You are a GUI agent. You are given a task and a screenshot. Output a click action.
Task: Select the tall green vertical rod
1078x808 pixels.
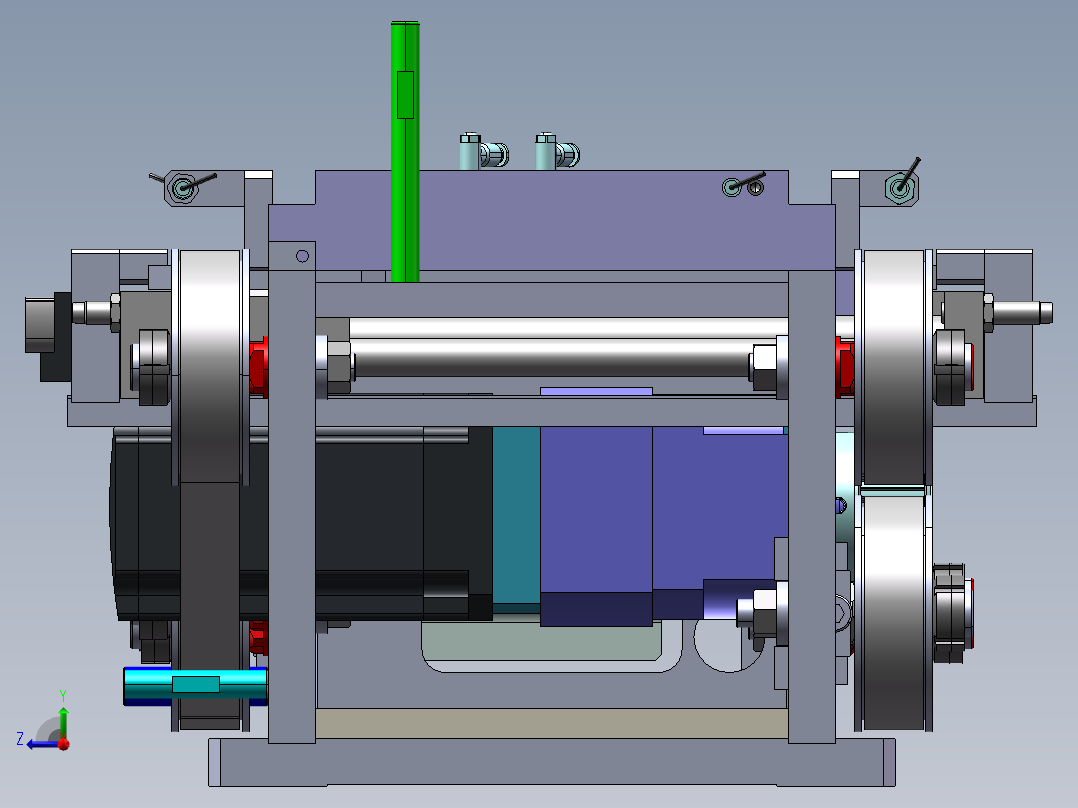point(405,151)
